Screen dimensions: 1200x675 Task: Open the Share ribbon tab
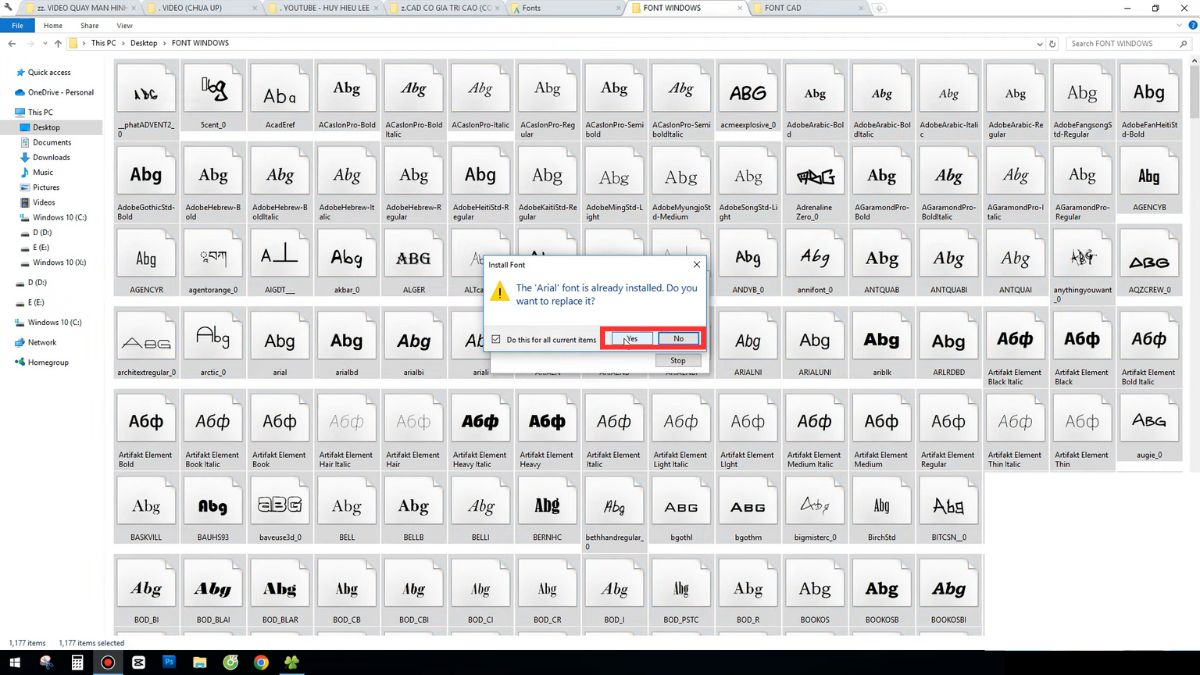pyautogui.click(x=89, y=25)
